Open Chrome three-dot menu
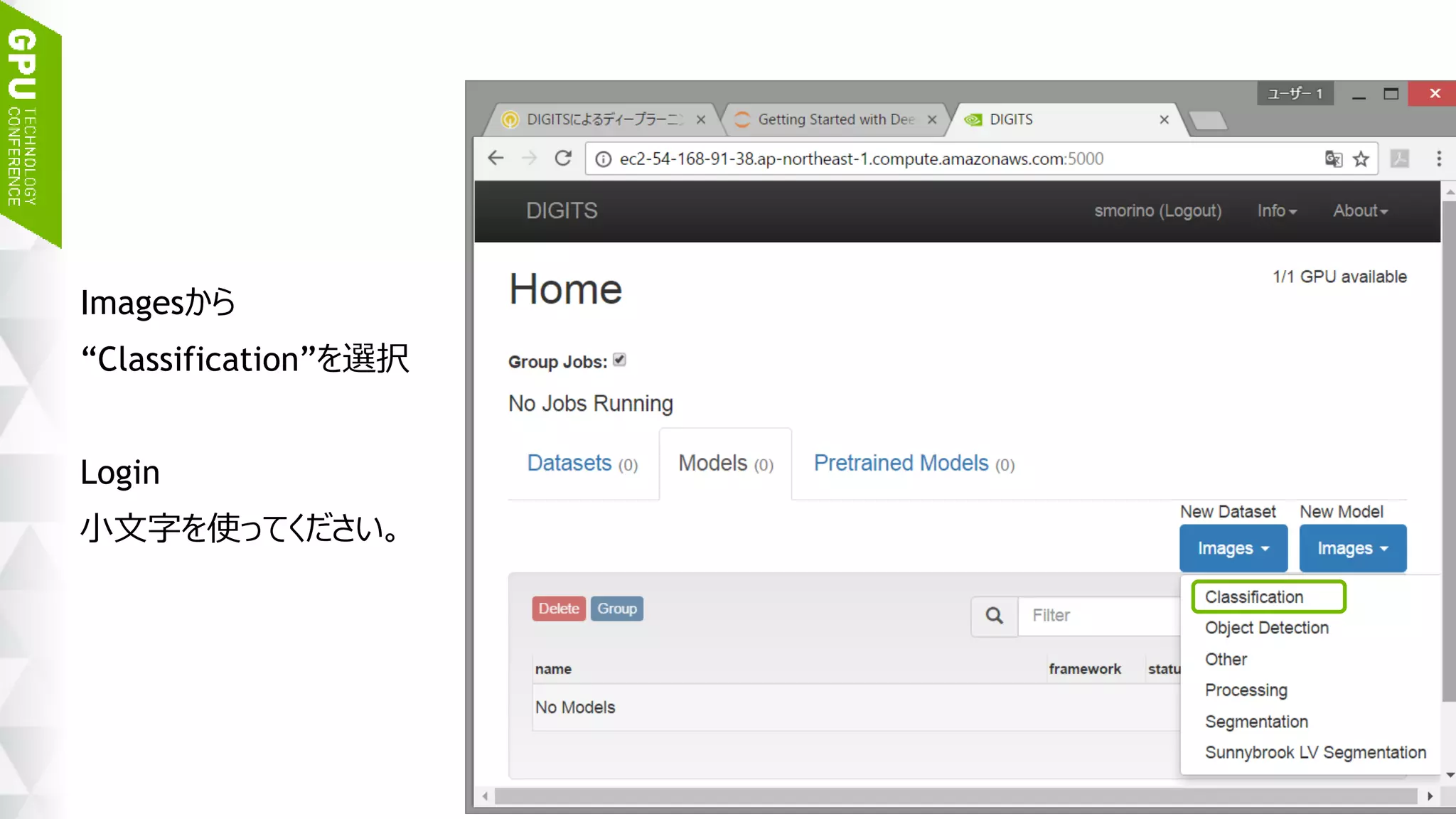Screen dimensions: 1456x819 (x=1439, y=159)
